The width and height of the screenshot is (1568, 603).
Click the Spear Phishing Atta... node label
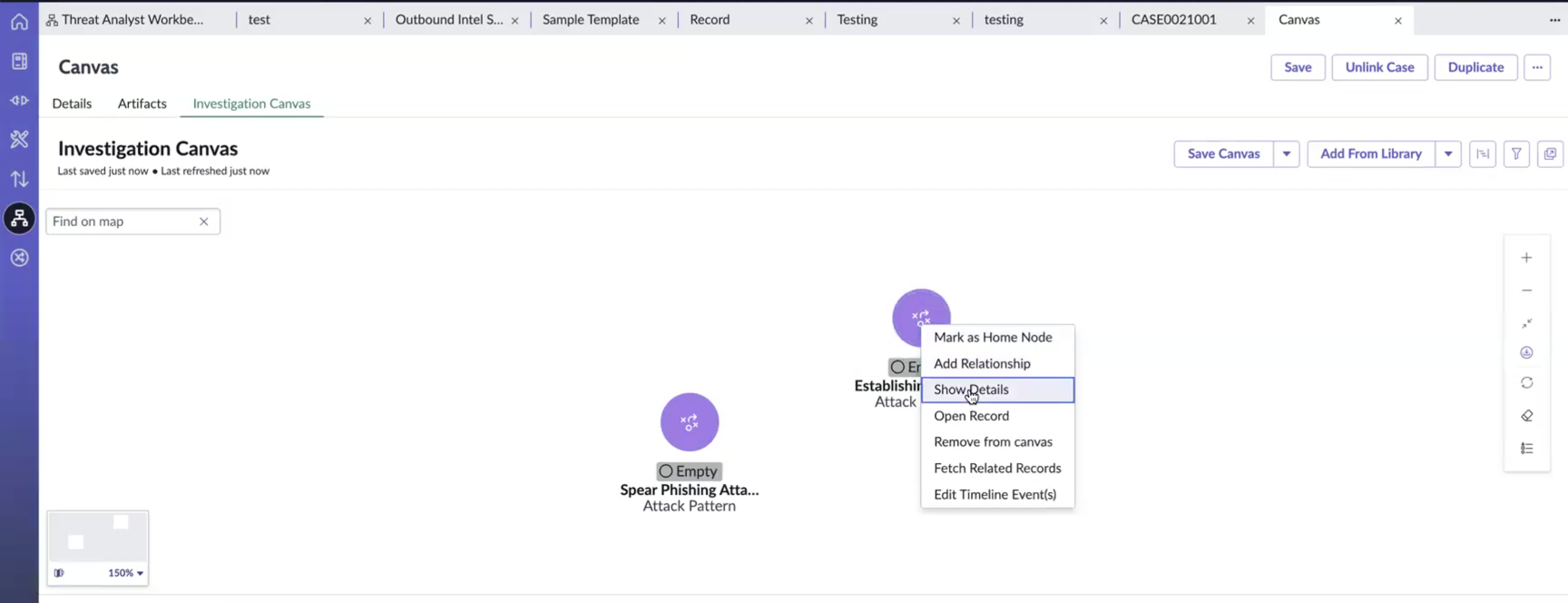point(690,490)
